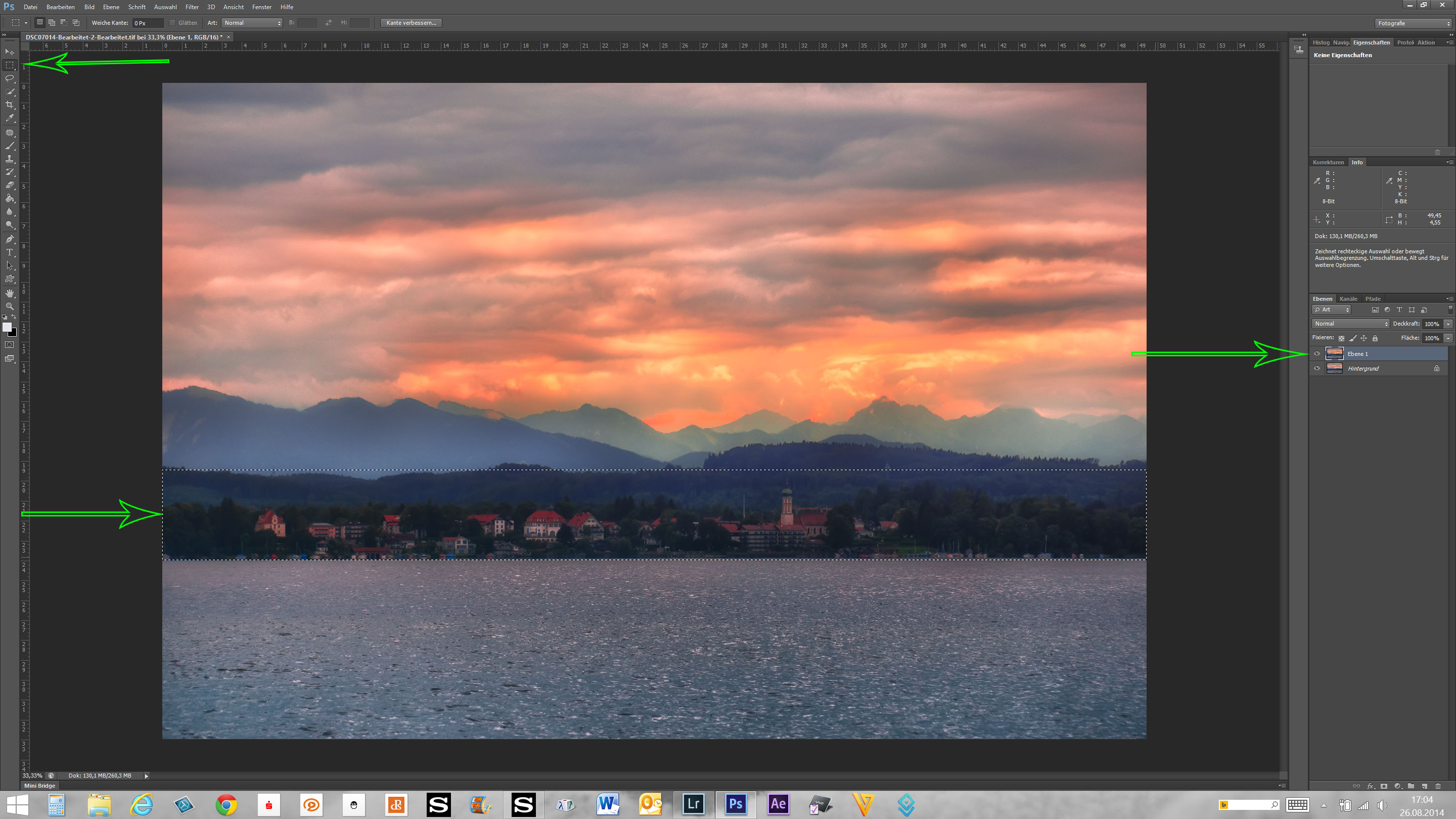Screen dimensions: 1456x819
Task: Select the History Brush tool
Action: click(x=10, y=172)
